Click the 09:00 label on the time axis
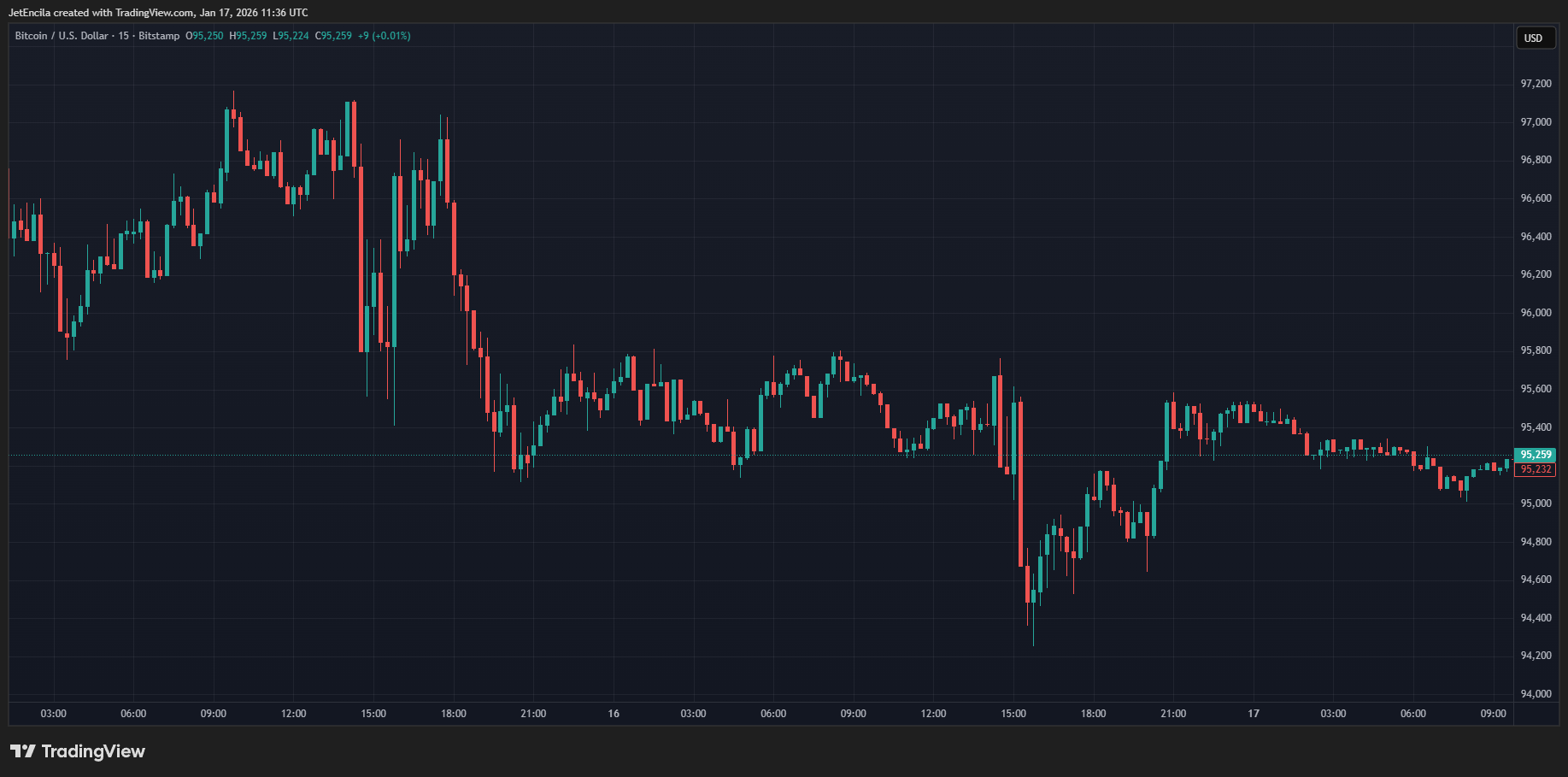Viewport: 1568px width, 777px height. click(214, 713)
